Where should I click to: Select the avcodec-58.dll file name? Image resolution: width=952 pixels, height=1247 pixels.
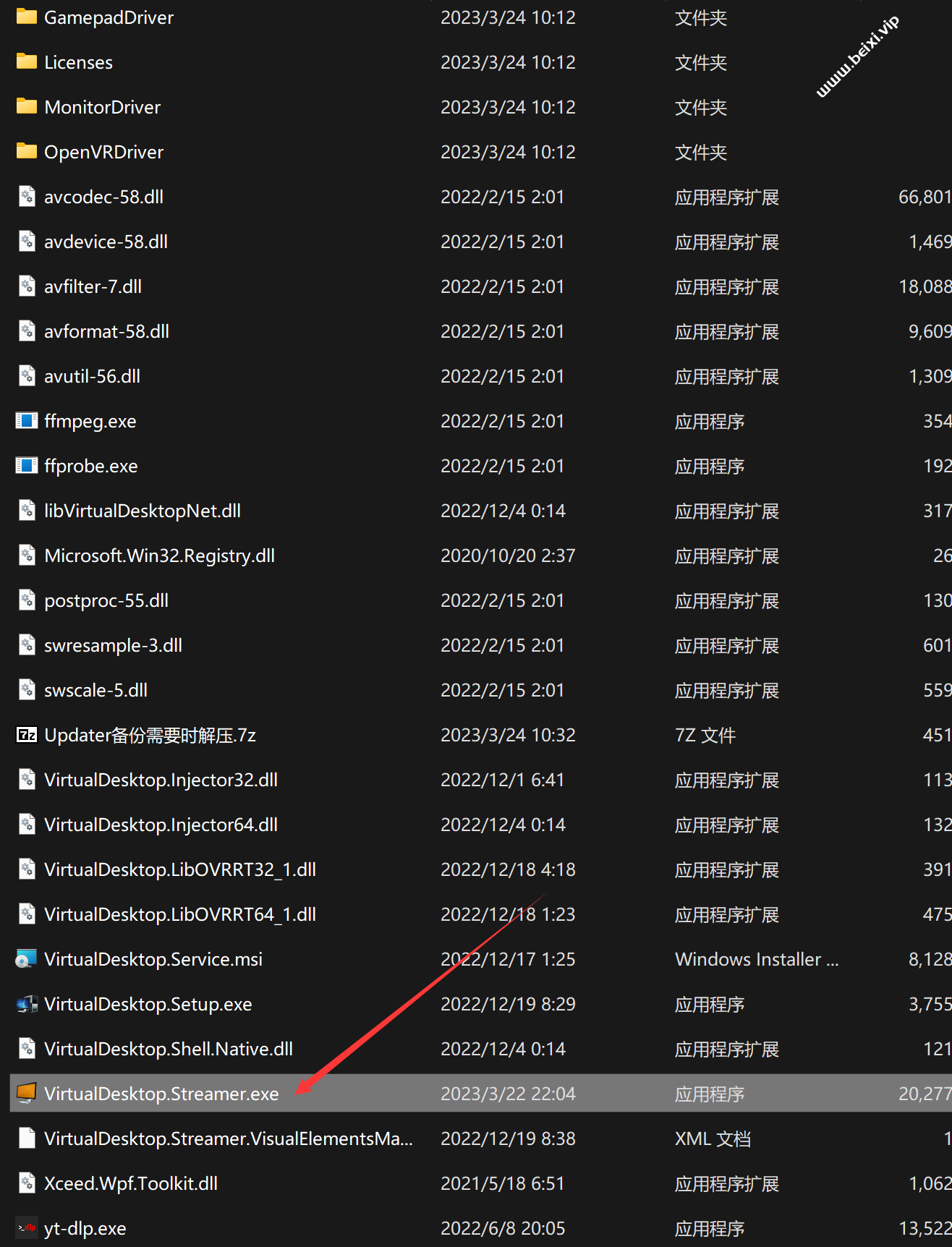click(x=103, y=197)
